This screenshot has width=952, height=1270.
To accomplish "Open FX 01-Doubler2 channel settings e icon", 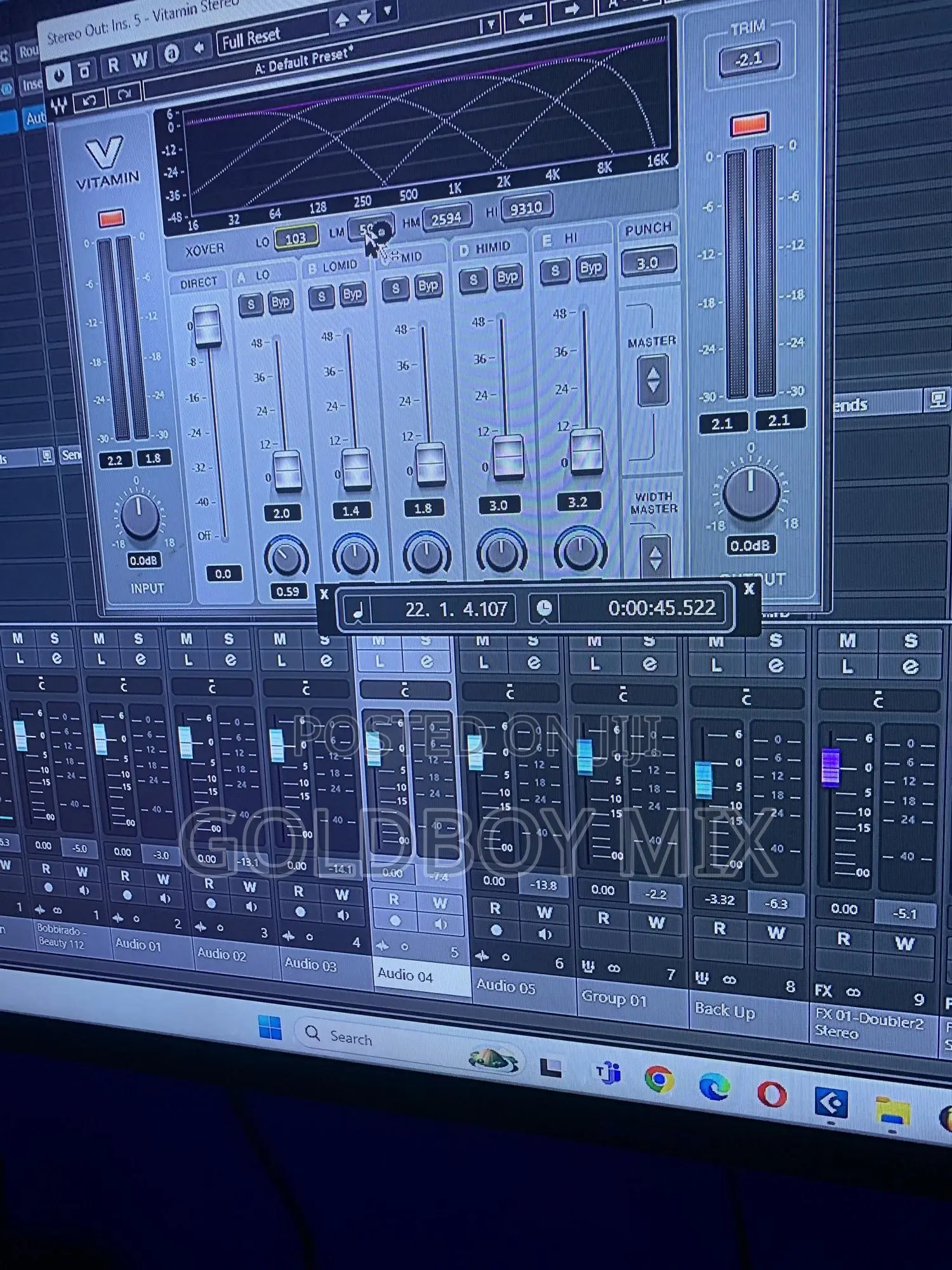I will [x=910, y=667].
